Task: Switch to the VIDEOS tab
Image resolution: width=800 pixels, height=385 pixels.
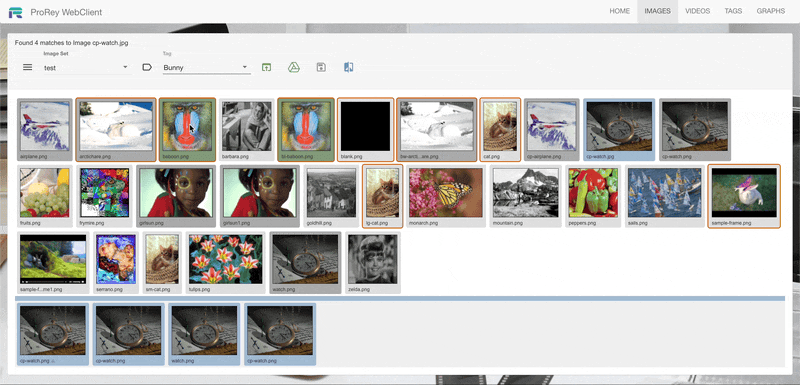Action: [x=697, y=11]
